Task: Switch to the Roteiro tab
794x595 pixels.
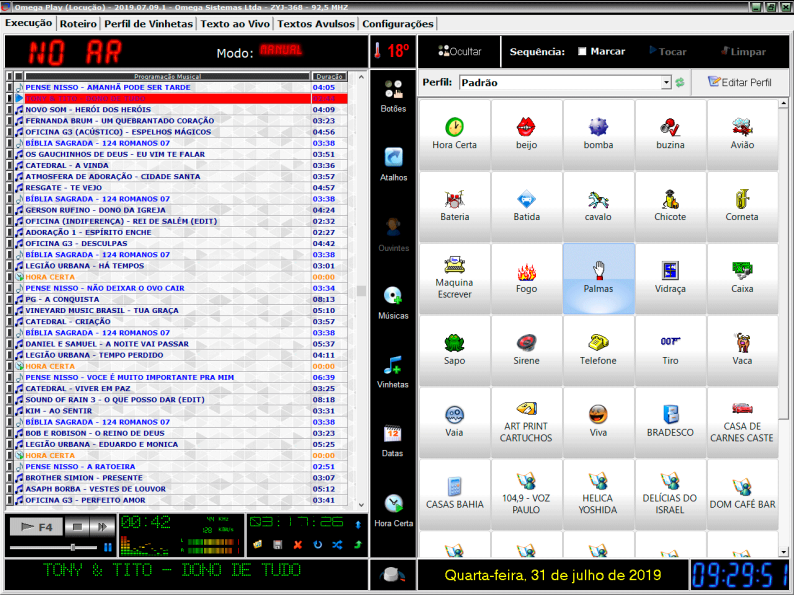Action: coord(78,23)
